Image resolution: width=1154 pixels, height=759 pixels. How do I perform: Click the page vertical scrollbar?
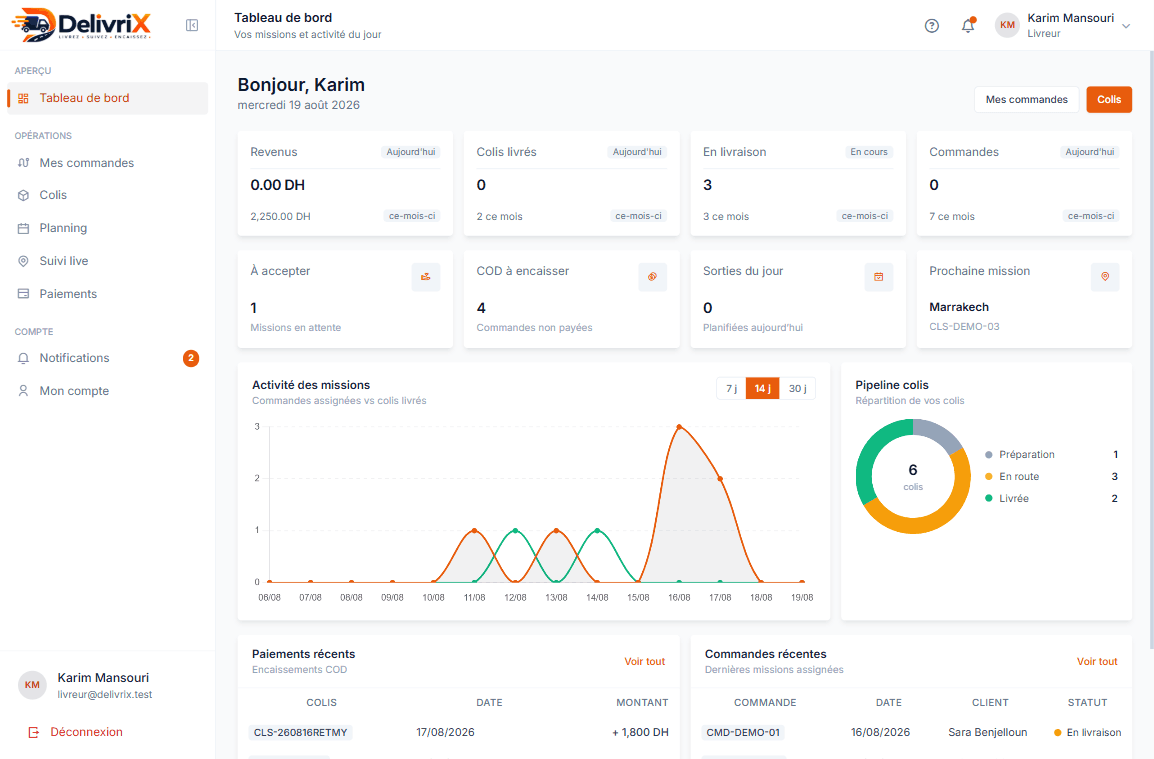(x=1150, y=350)
